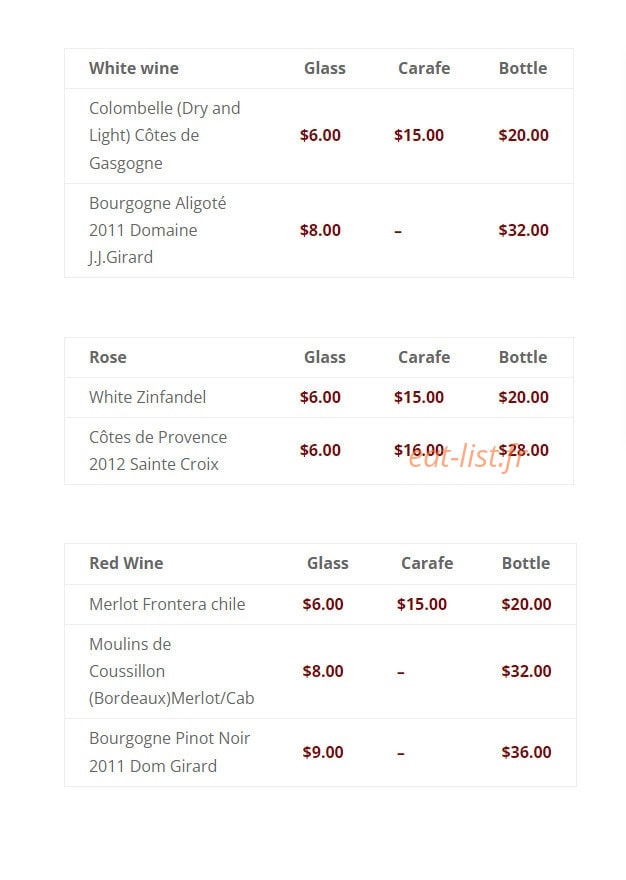Select Moulins de Coussillon Bordeaux Merlot/Cab entry
The width and height of the screenshot is (626, 880).
(172, 671)
